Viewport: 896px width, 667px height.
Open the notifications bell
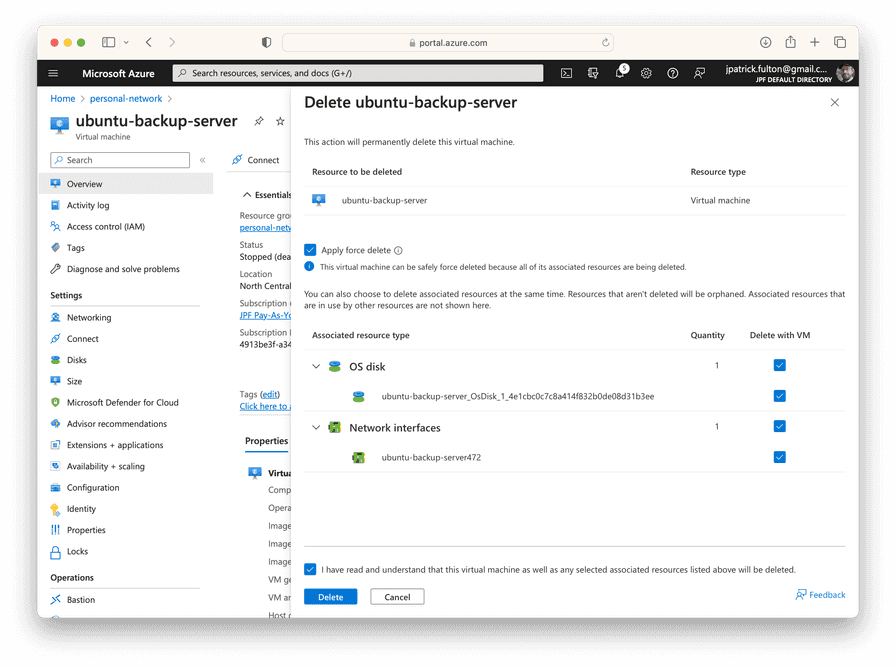point(620,73)
